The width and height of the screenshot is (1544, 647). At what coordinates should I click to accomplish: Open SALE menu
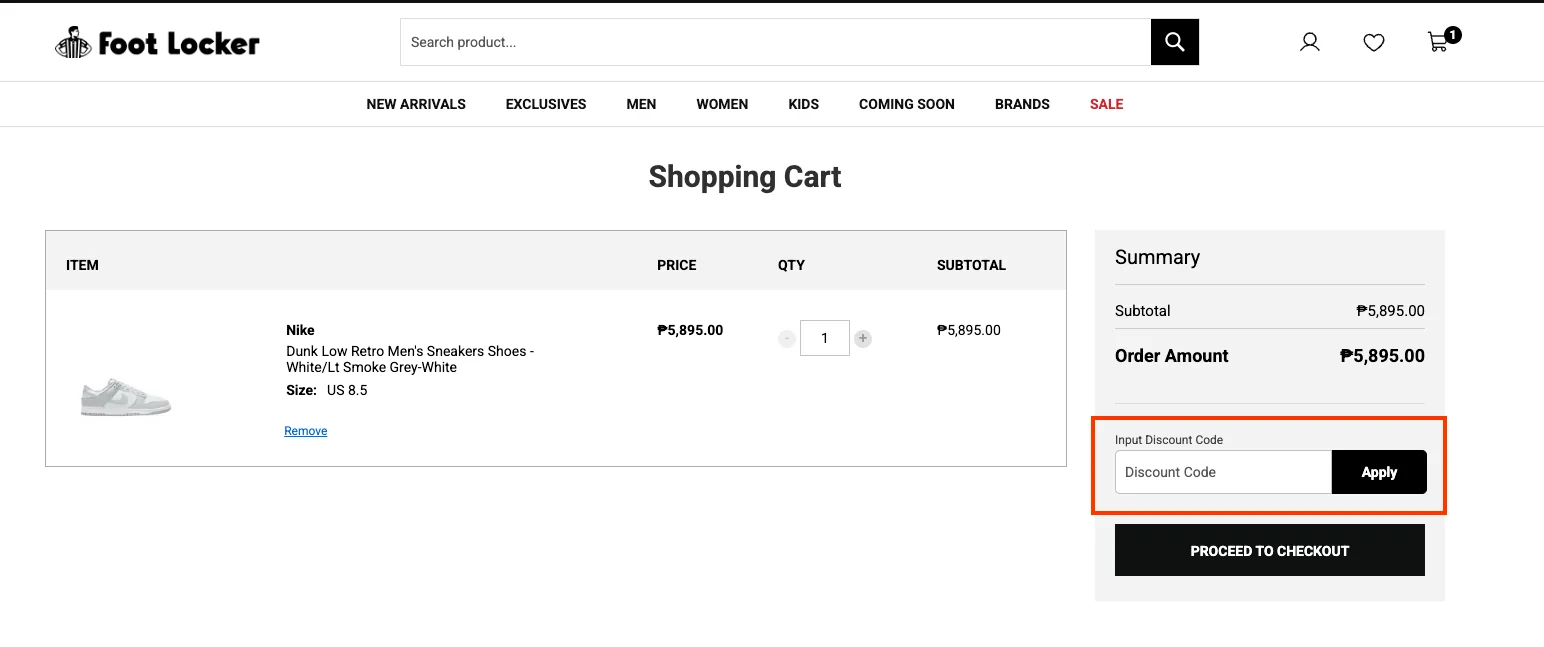coord(1106,104)
